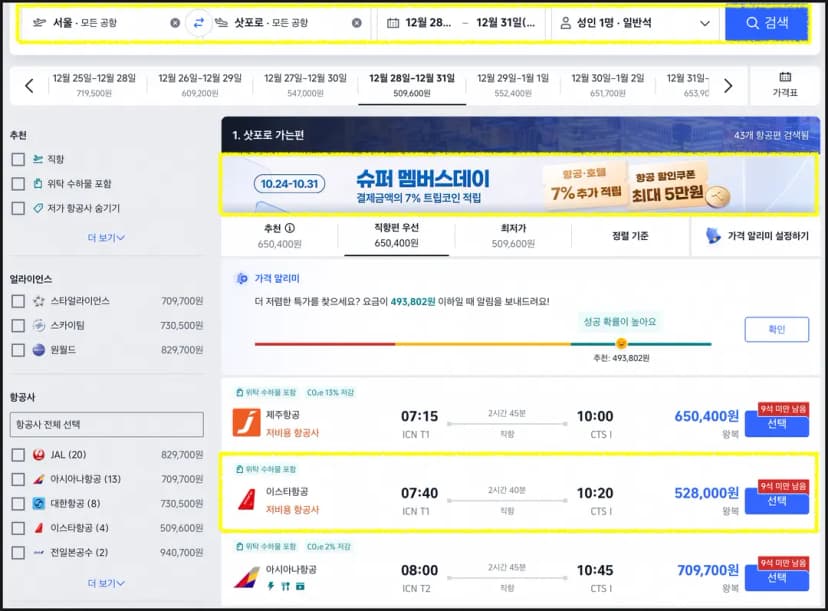Click the 아시아나항공 airline logo in results
Screen dimensions: 828x611
click(247, 577)
